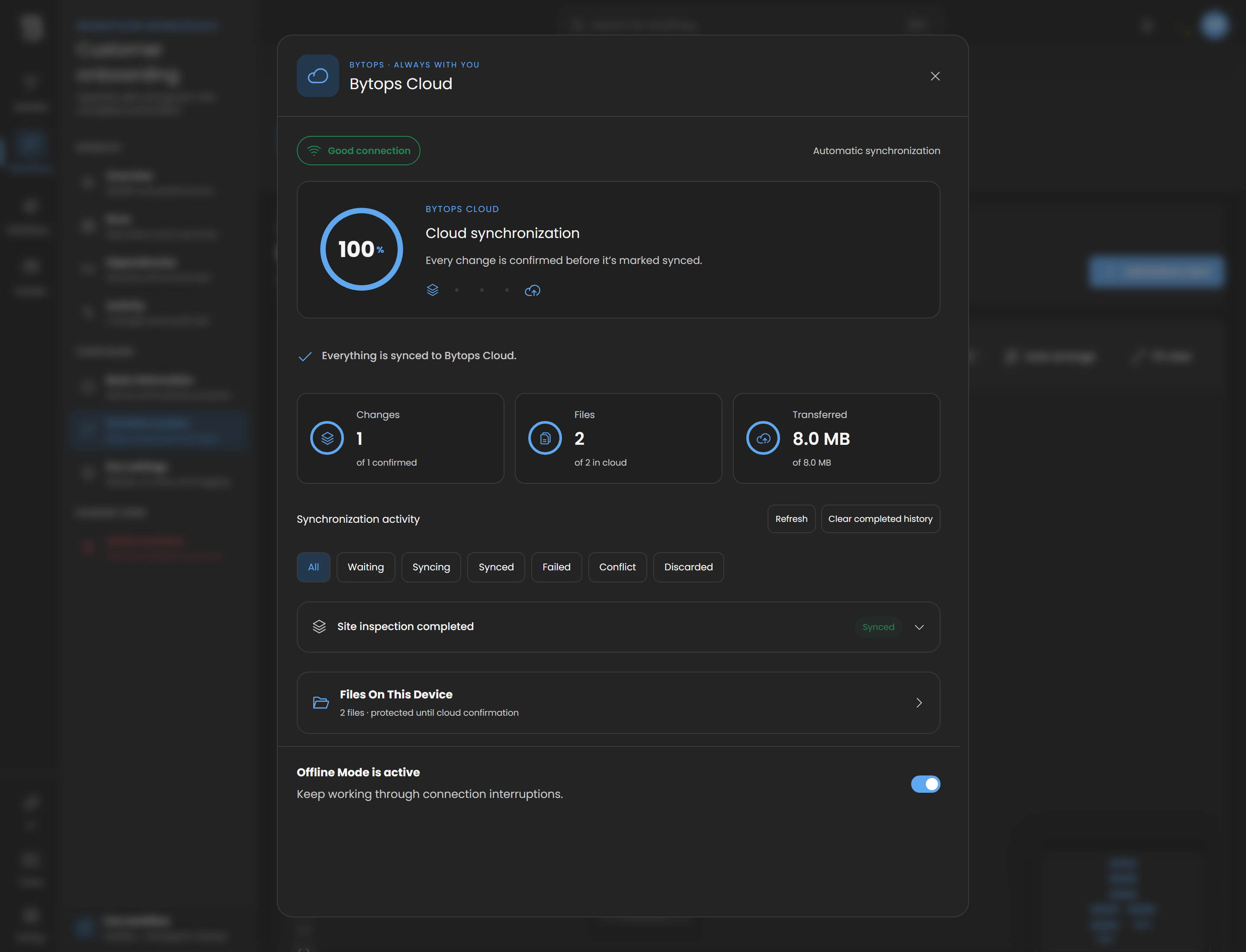Click the Good connection status pill
Viewport: 1246px width, 952px height.
[358, 151]
